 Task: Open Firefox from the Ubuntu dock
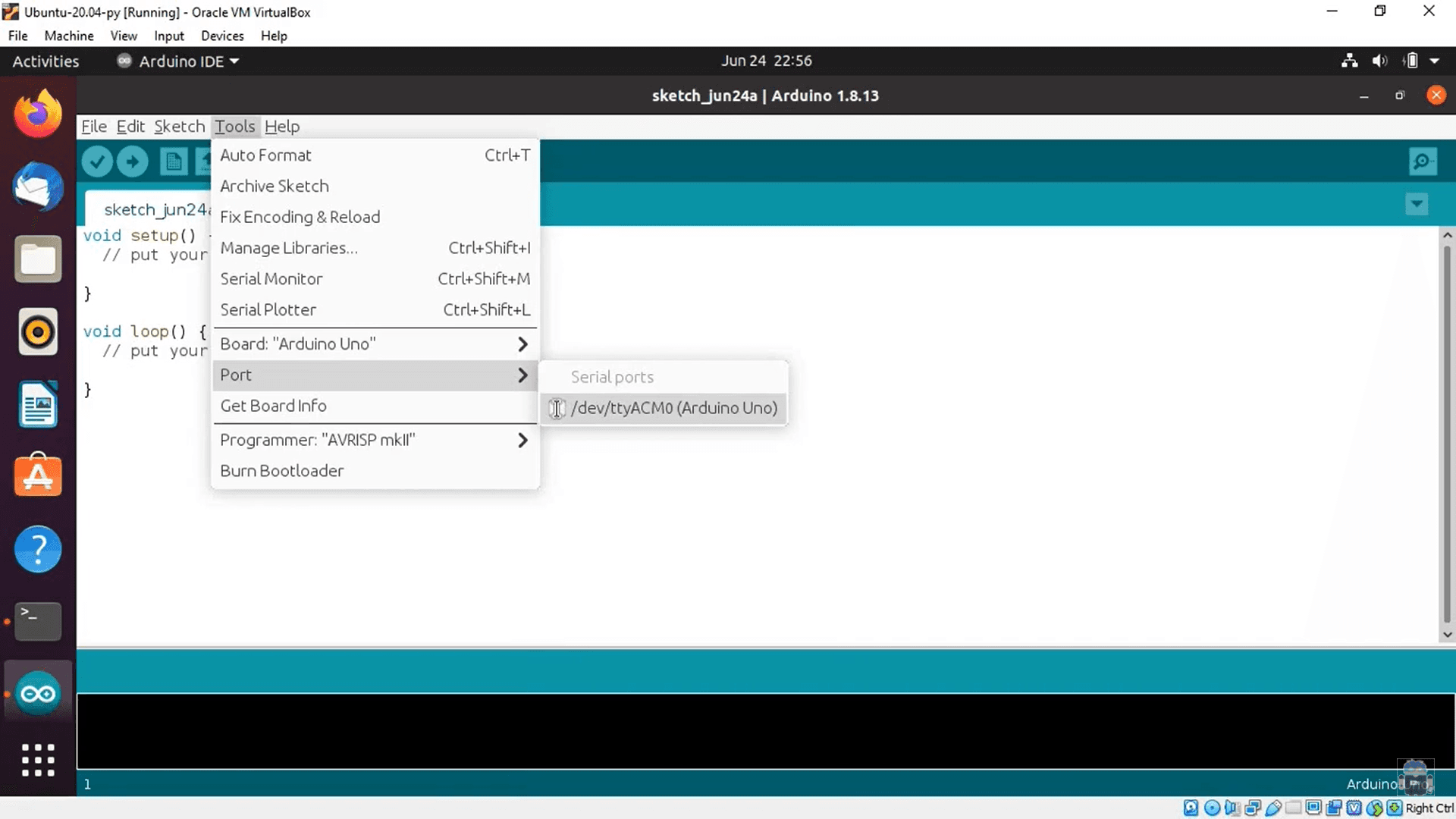tap(38, 114)
